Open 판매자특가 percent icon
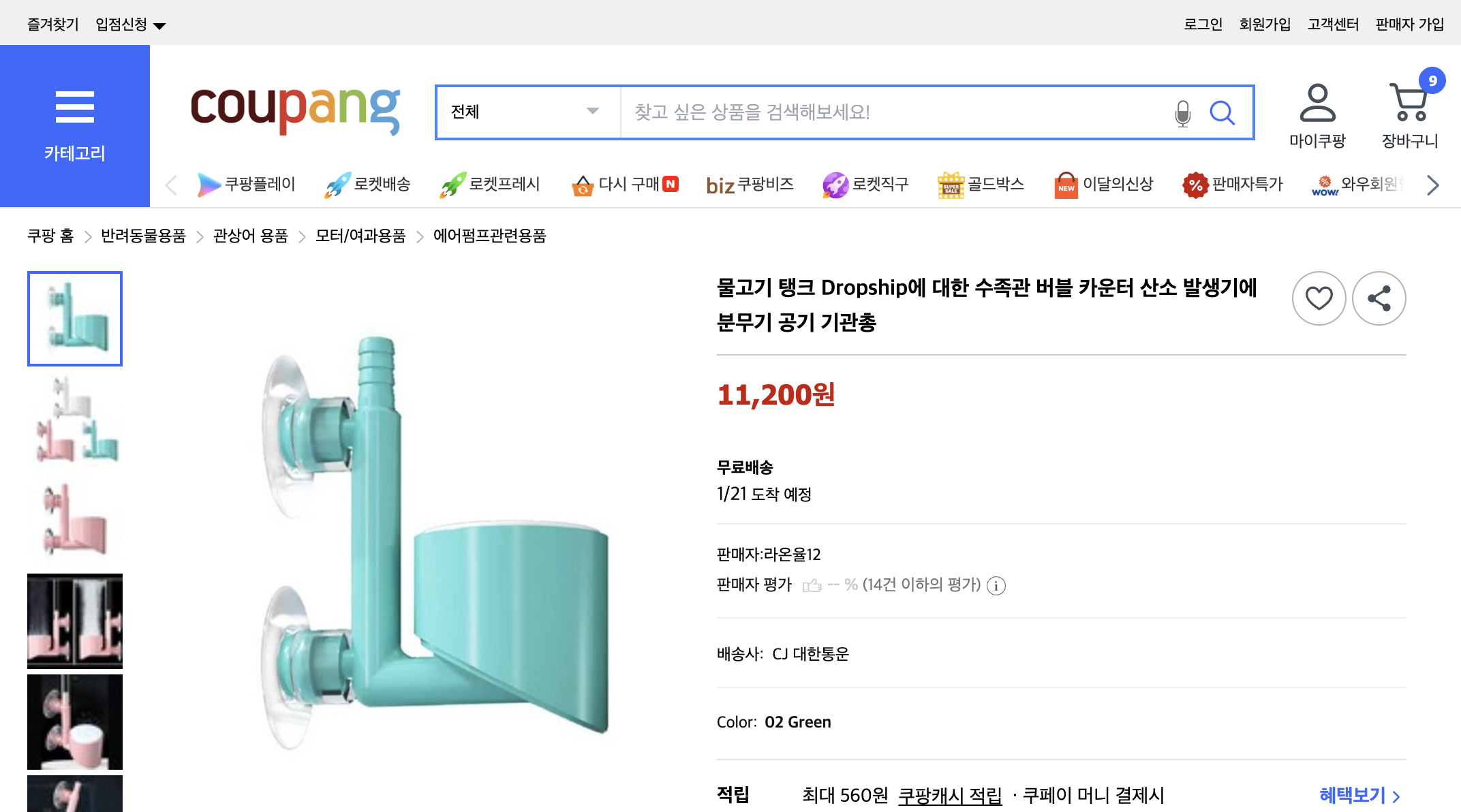Viewport: 1461px width, 812px height. (x=1195, y=184)
